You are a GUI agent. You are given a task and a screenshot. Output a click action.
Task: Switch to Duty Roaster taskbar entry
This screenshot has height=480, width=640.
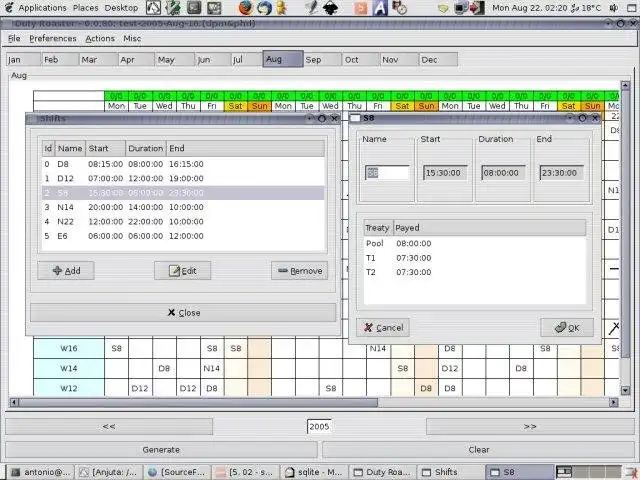[x=383, y=472]
